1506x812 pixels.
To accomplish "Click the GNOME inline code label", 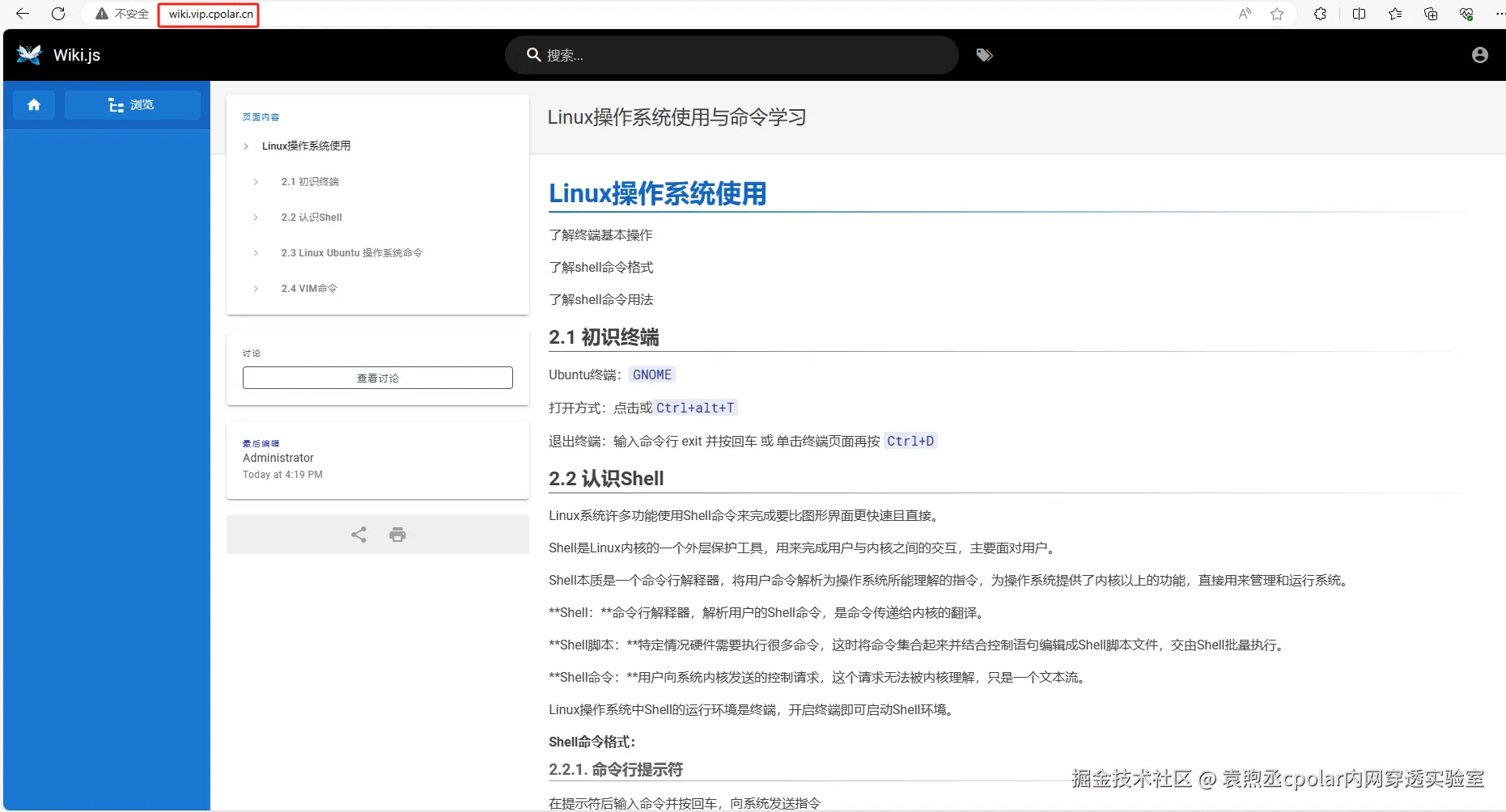I will 652,375.
